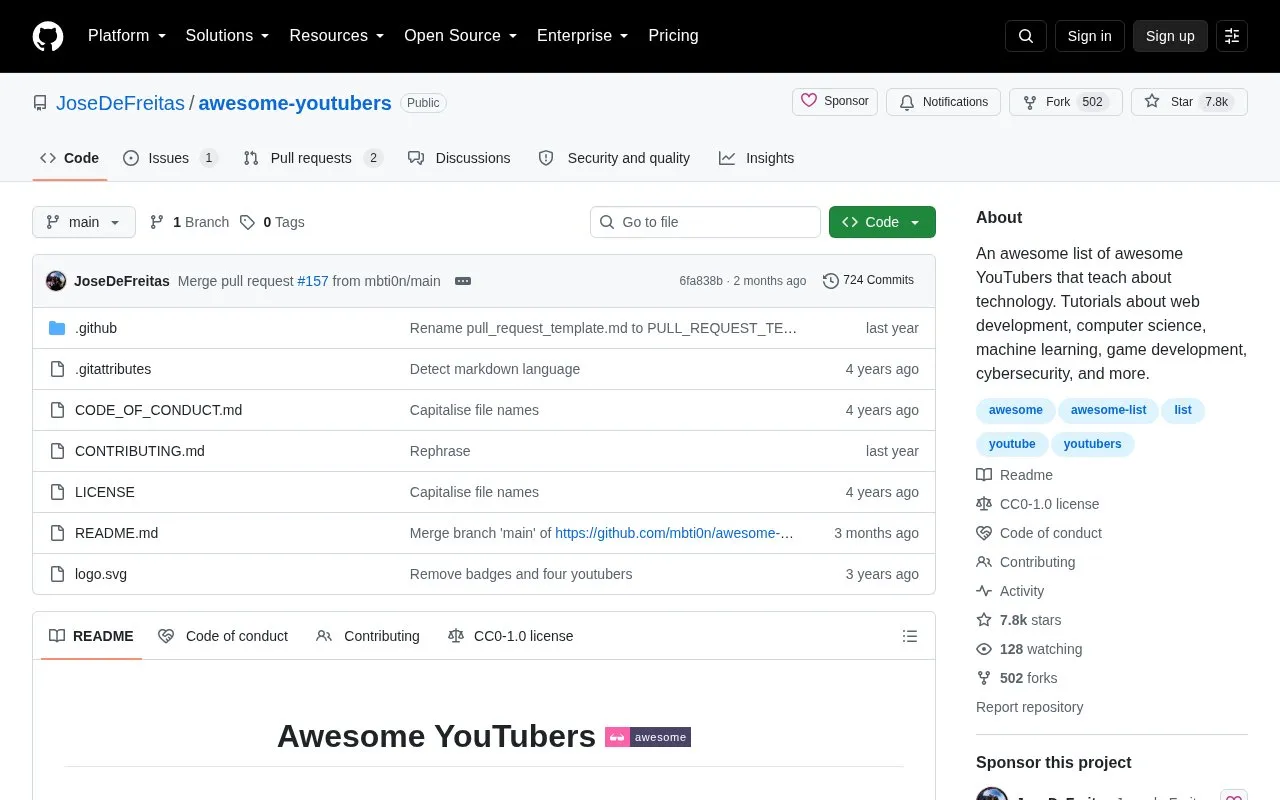Click the awesome badge beside the heading

(x=648, y=737)
